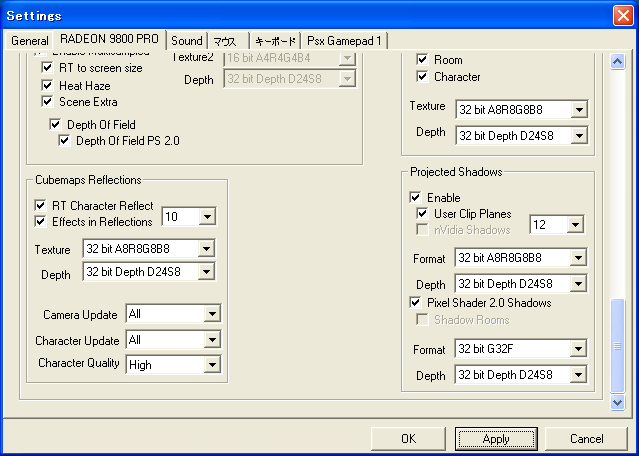This screenshot has height=456, width=639.
Task: Click the scrollbar down arrow
Action: pos(617,402)
